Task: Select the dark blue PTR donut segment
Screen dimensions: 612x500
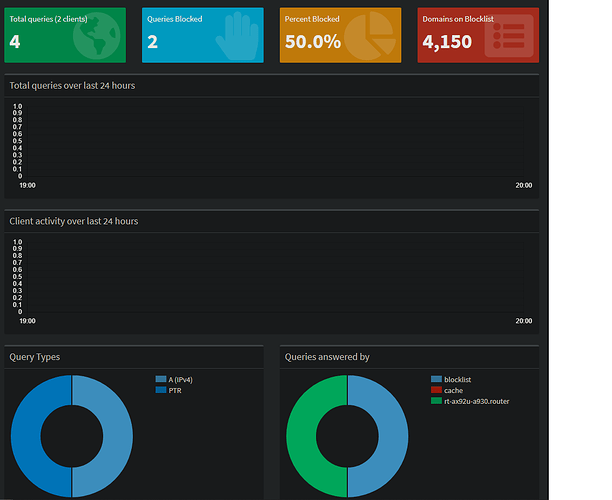Action: tap(28, 436)
